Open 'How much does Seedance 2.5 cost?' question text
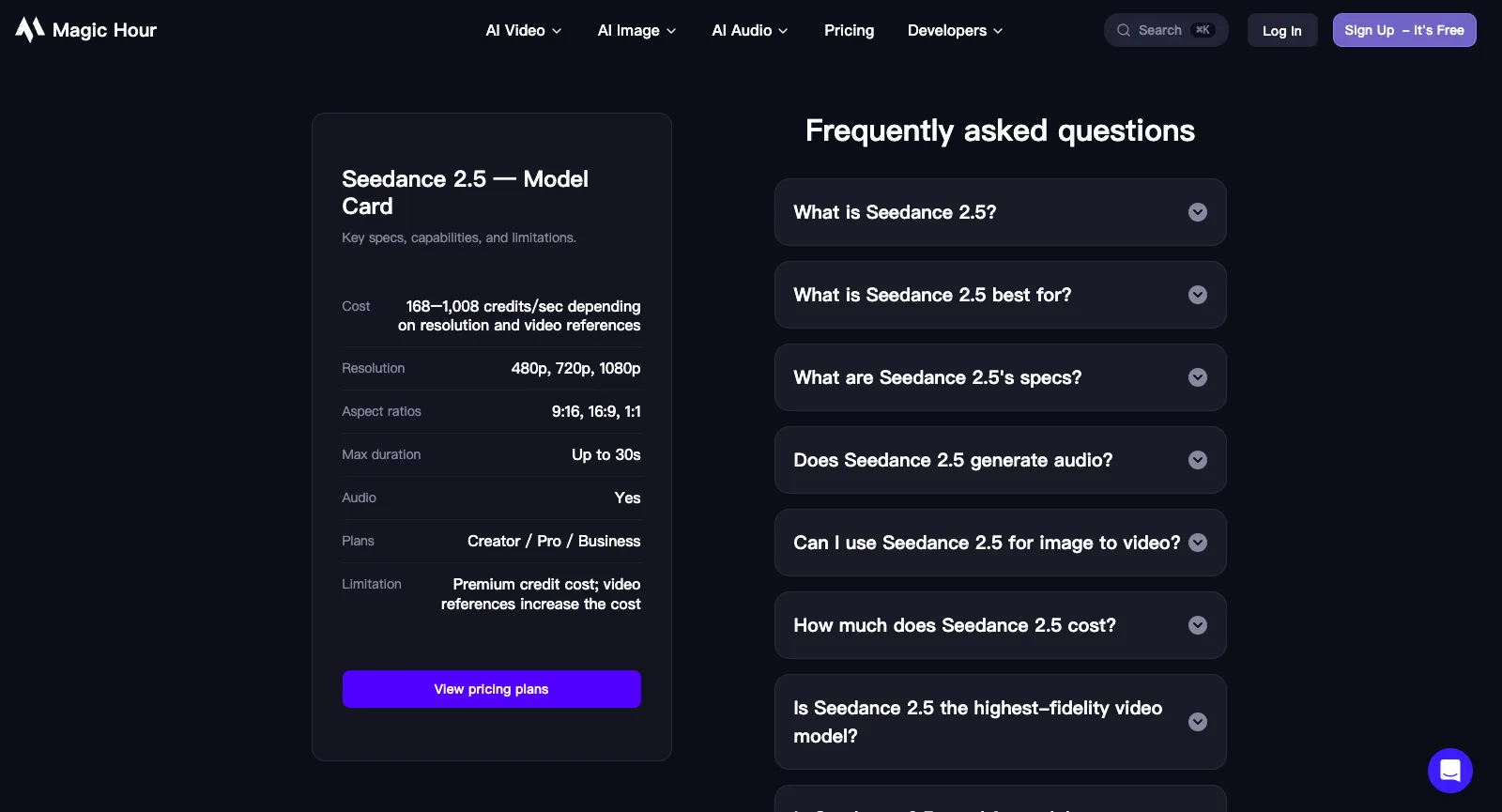The image size is (1502, 812). [x=955, y=625]
